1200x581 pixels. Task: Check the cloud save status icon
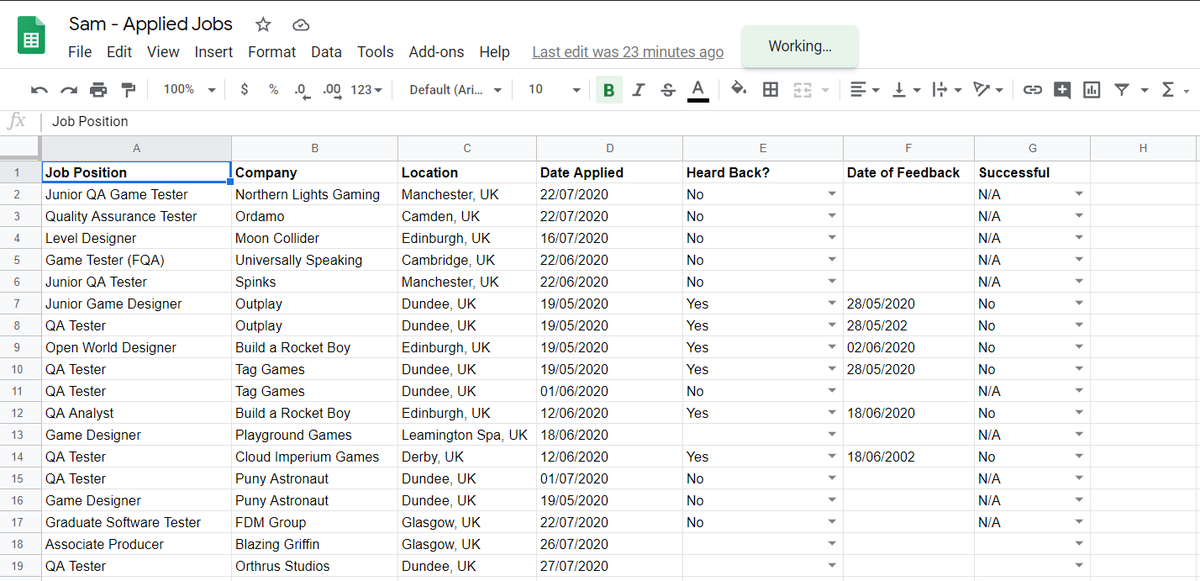pyautogui.click(x=301, y=24)
